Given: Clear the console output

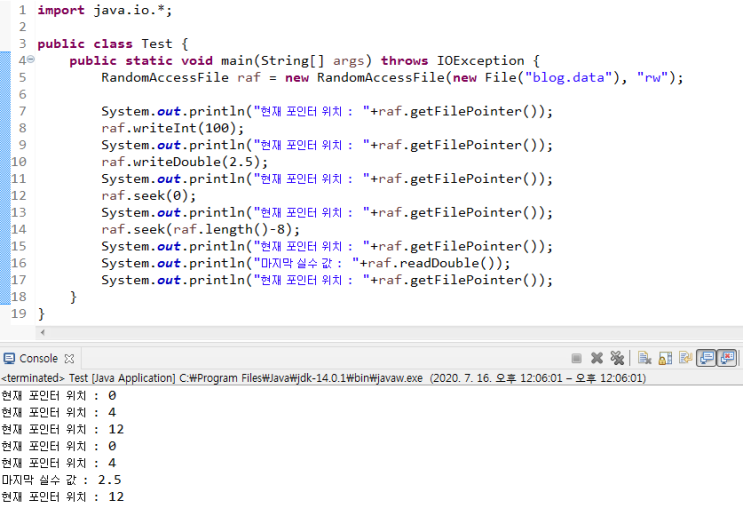Looking at the screenshot, I should [644, 358].
